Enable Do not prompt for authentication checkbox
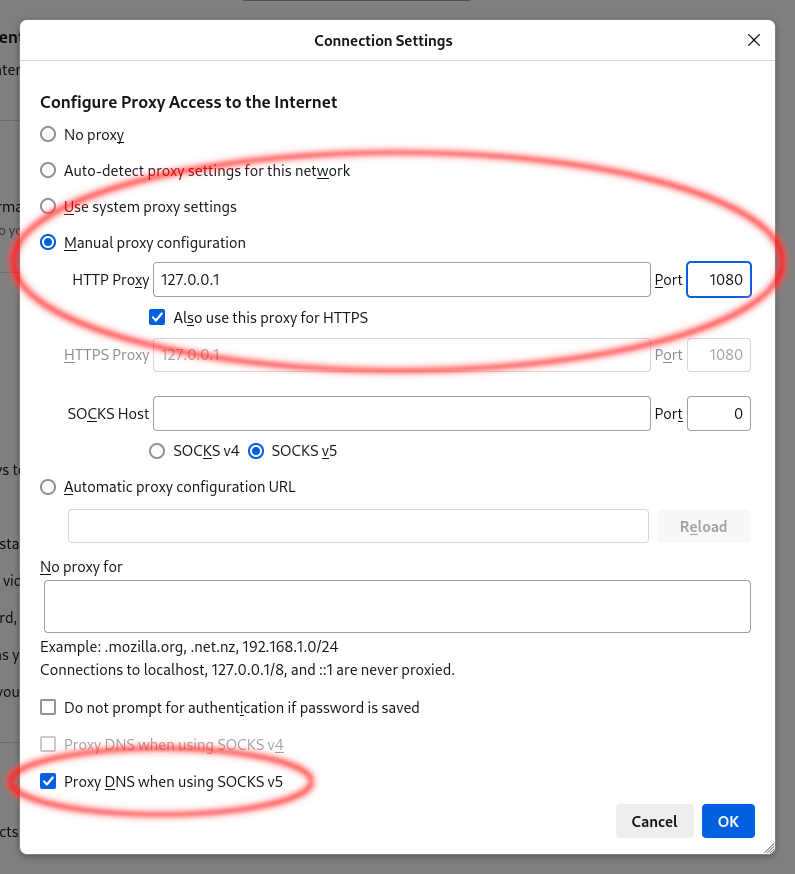The image size is (795, 874). coord(48,707)
